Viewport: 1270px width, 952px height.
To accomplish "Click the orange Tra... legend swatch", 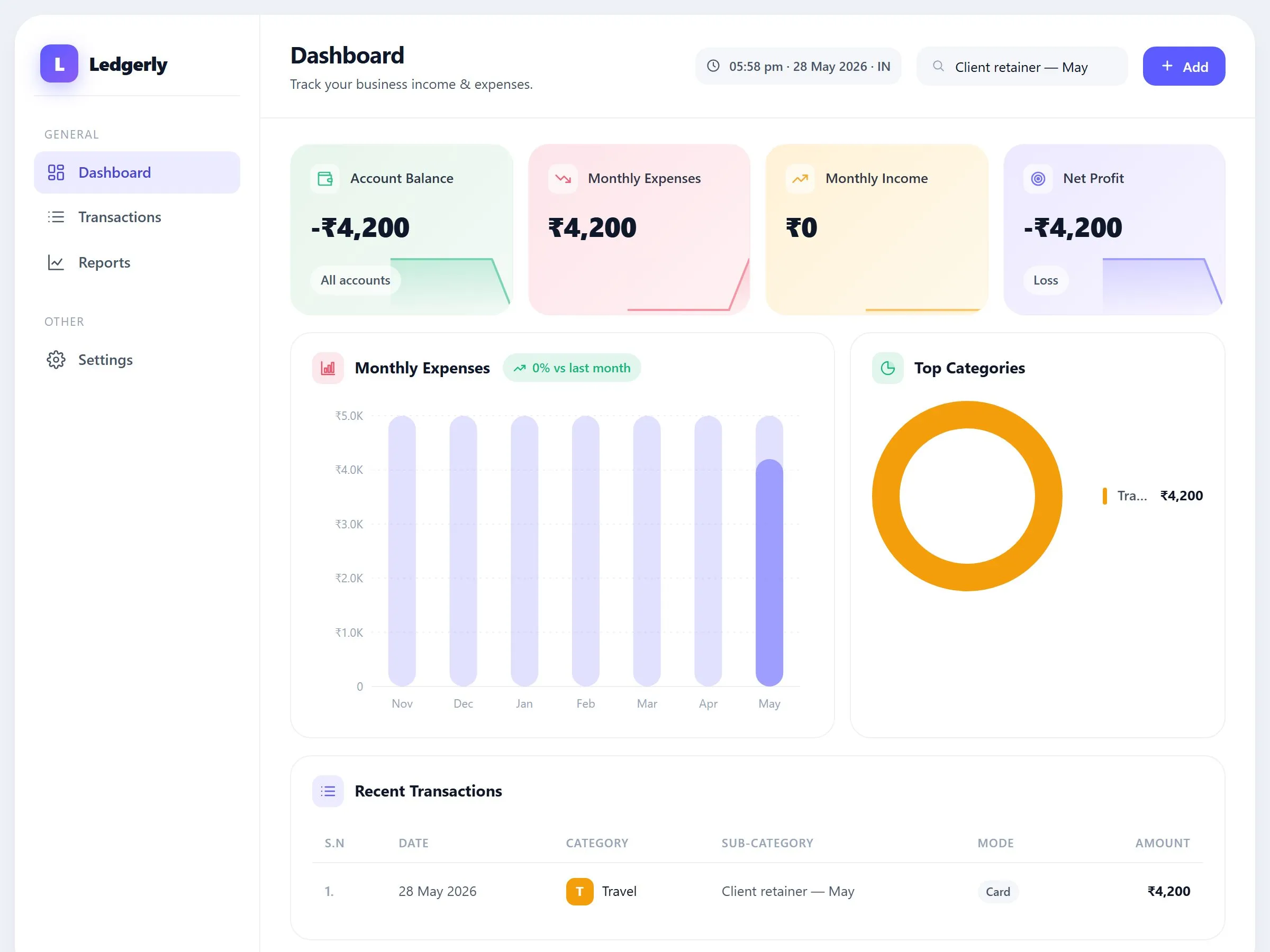I will pyautogui.click(x=1105, y=497).
